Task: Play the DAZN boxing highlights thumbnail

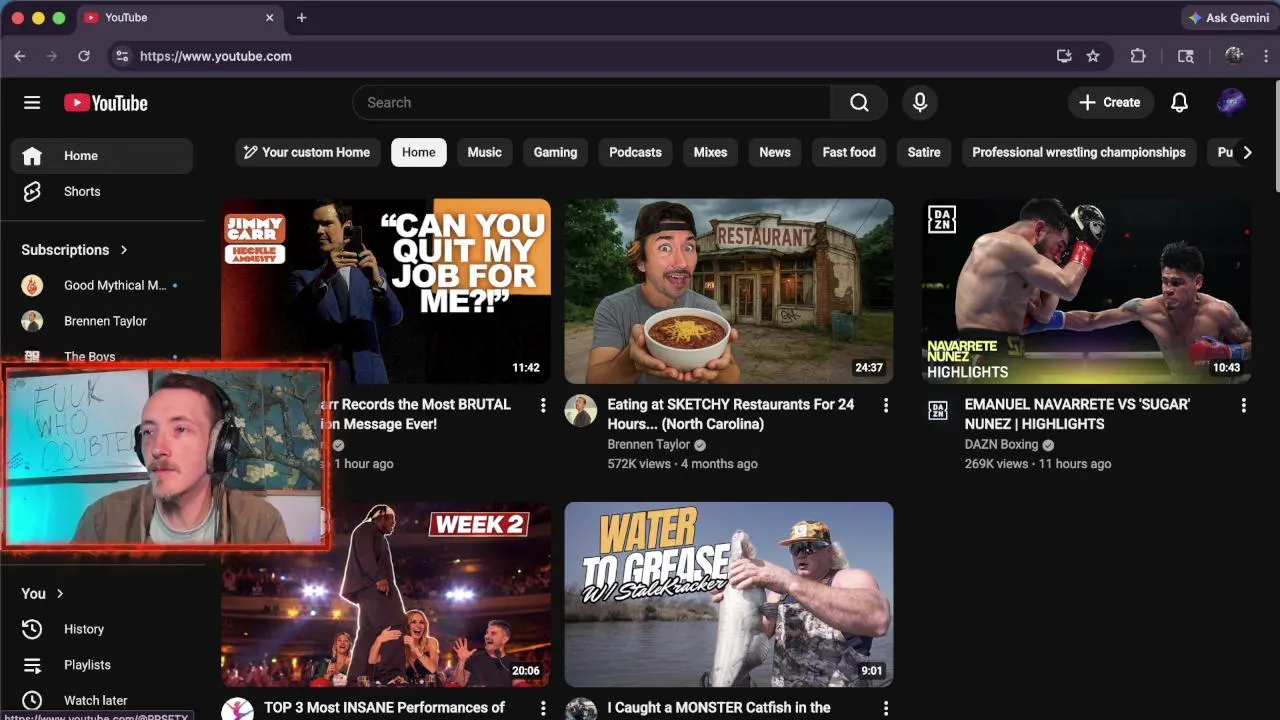Action: 1087,291
